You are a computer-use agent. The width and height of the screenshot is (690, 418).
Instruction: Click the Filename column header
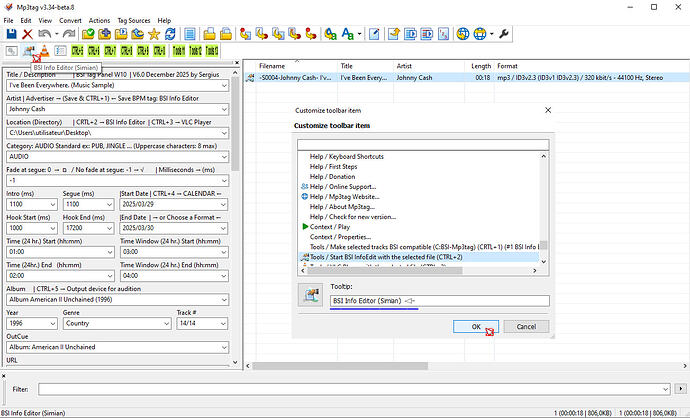[297, 66]
